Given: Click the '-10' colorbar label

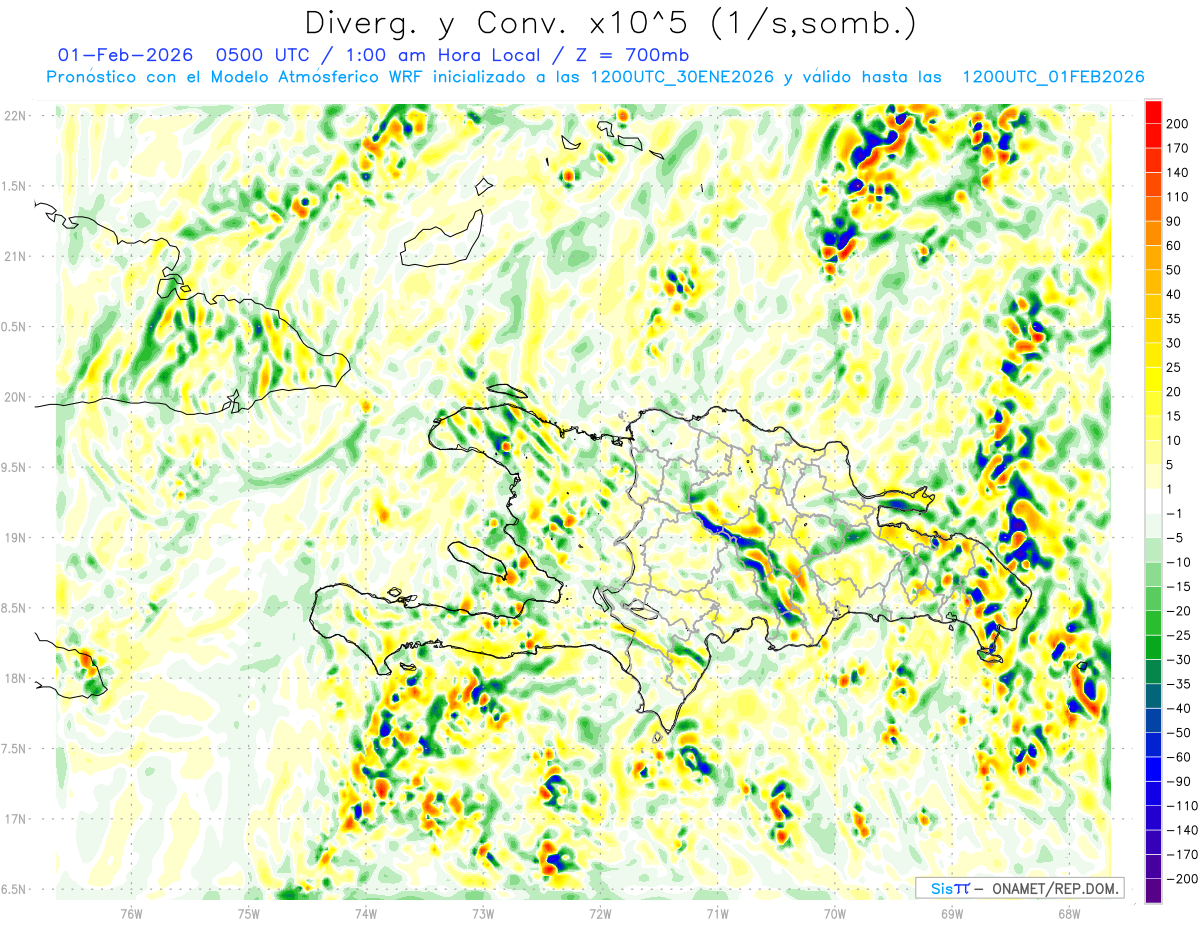Looking at the screenshot, I should tap(1179, 563).
